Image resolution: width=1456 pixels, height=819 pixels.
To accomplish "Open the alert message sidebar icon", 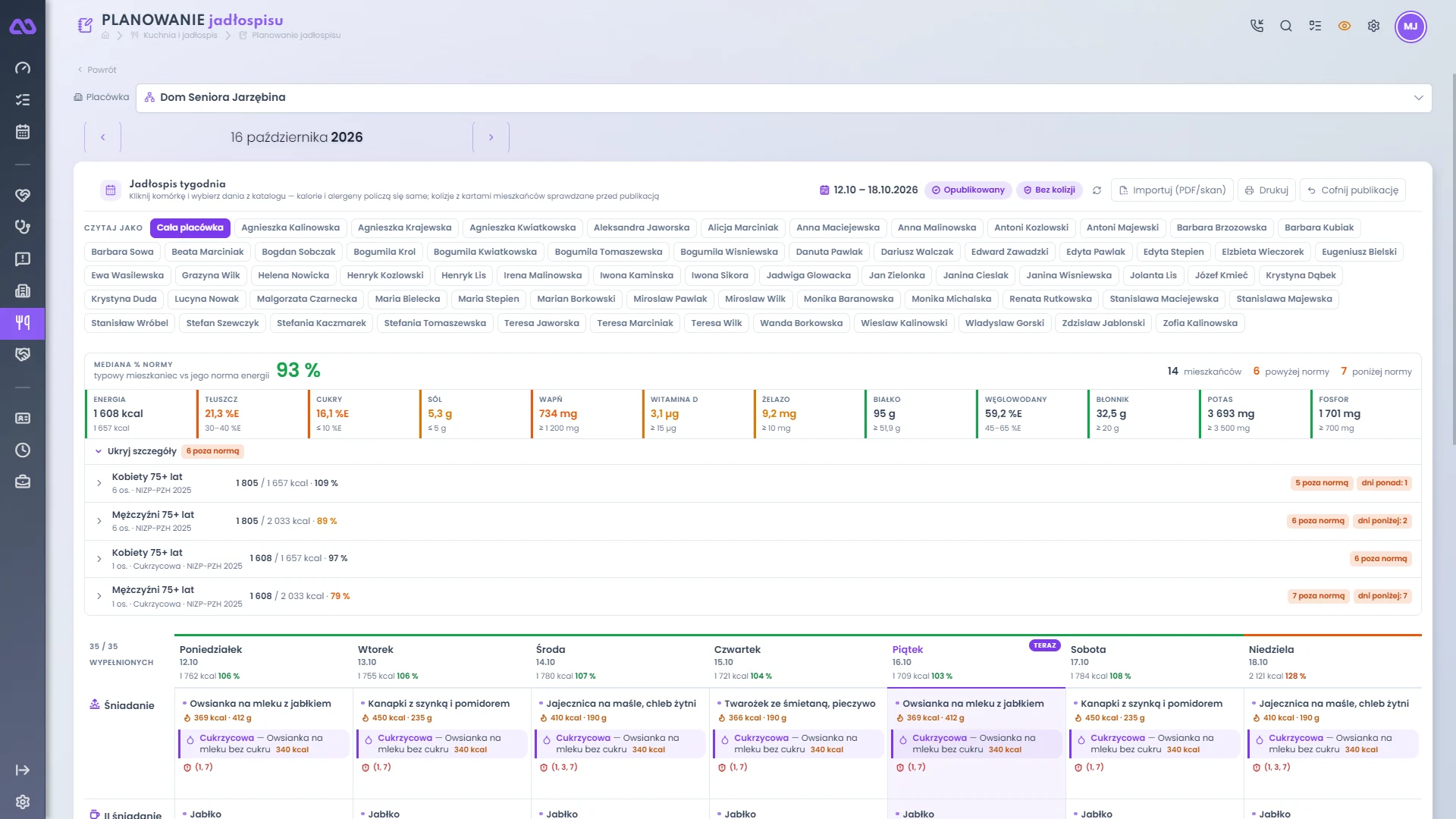I will pos(23,259).
